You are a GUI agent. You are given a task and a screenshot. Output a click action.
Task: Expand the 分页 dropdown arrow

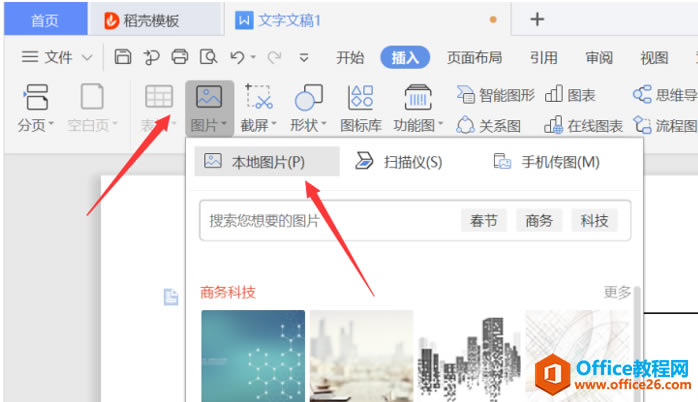[x=51, y=124]
